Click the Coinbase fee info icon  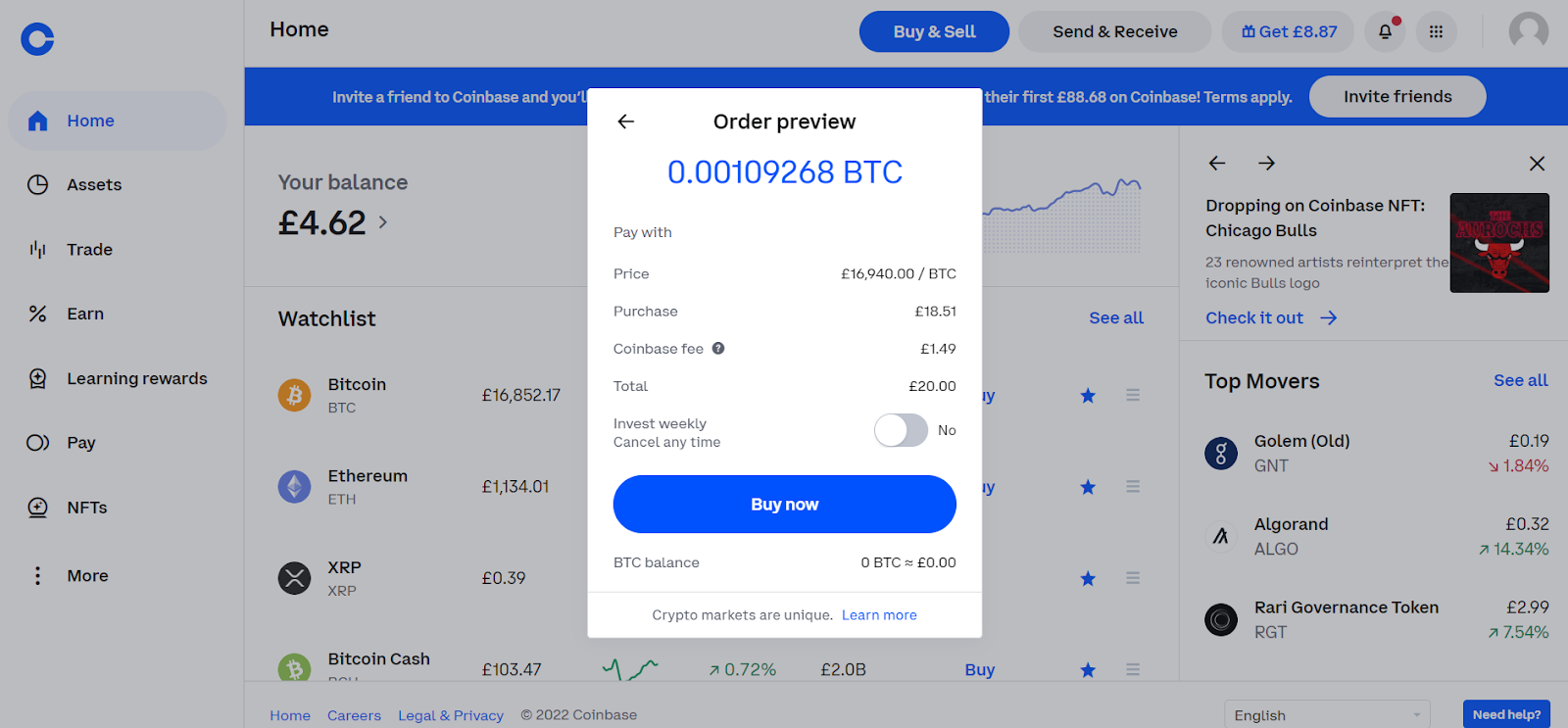(718, 348)
